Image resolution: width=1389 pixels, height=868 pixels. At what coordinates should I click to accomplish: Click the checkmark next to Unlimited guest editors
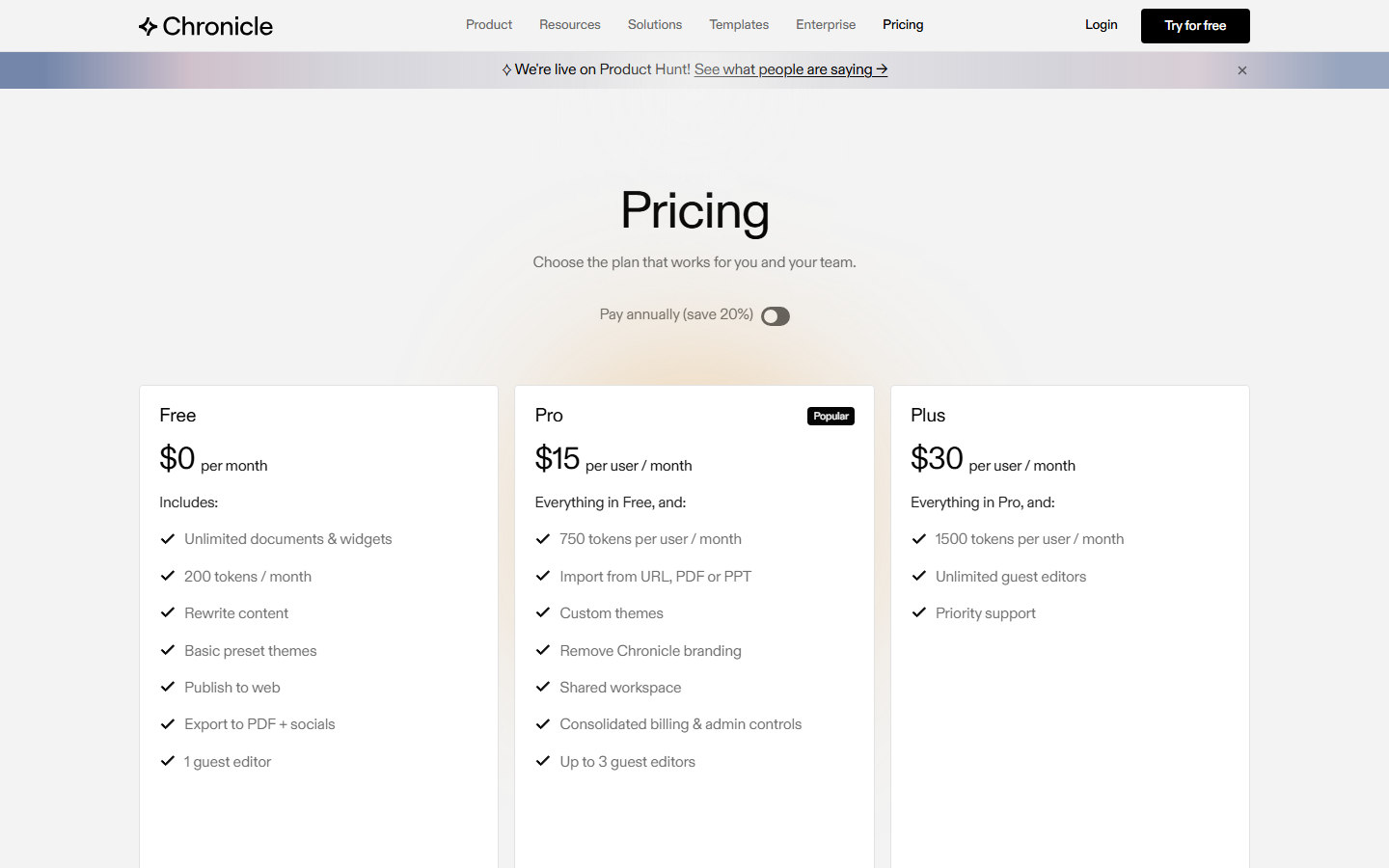[x=919, y=576]
